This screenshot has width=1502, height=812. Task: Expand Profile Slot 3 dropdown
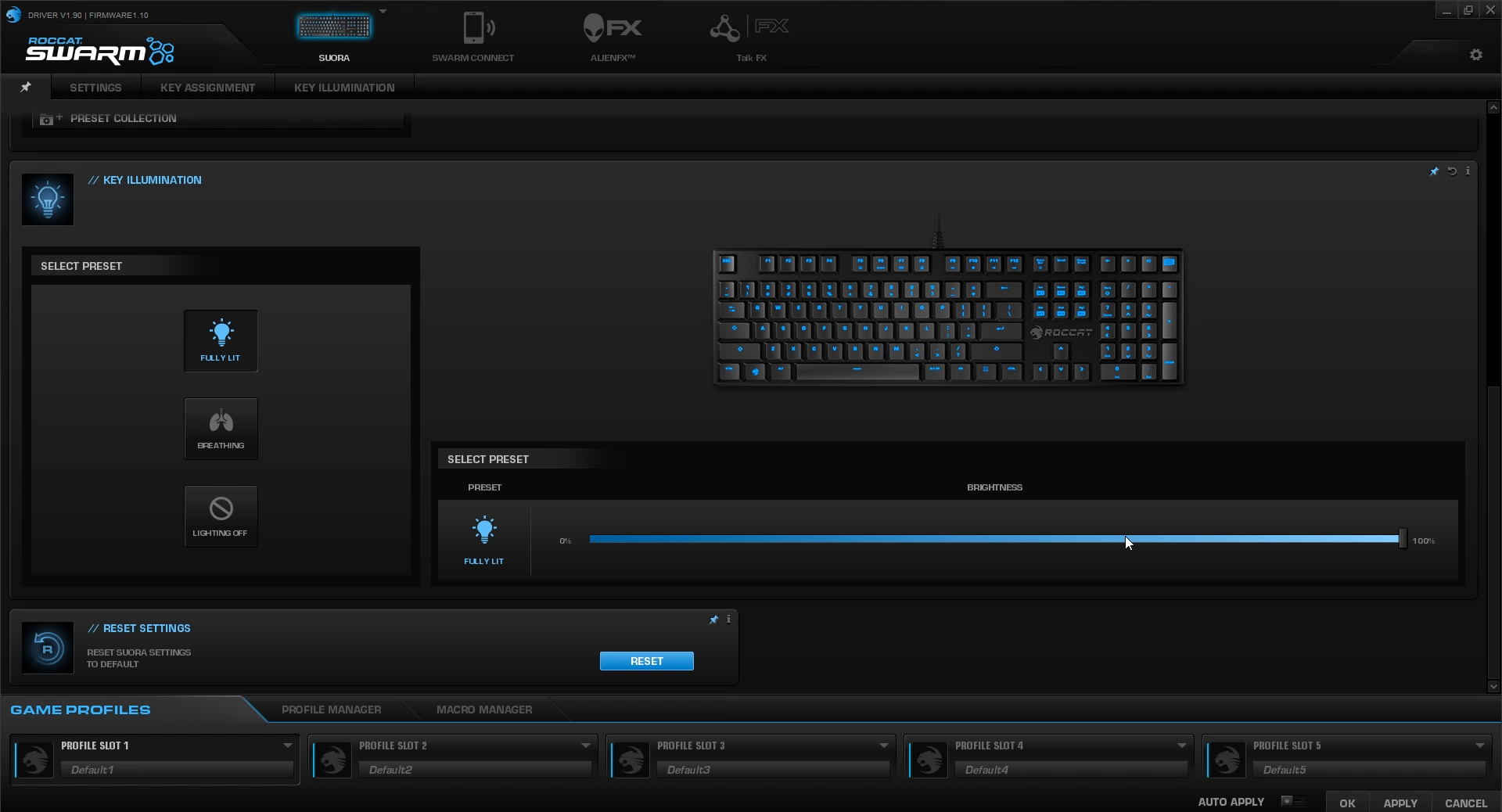tap(883, 746)
